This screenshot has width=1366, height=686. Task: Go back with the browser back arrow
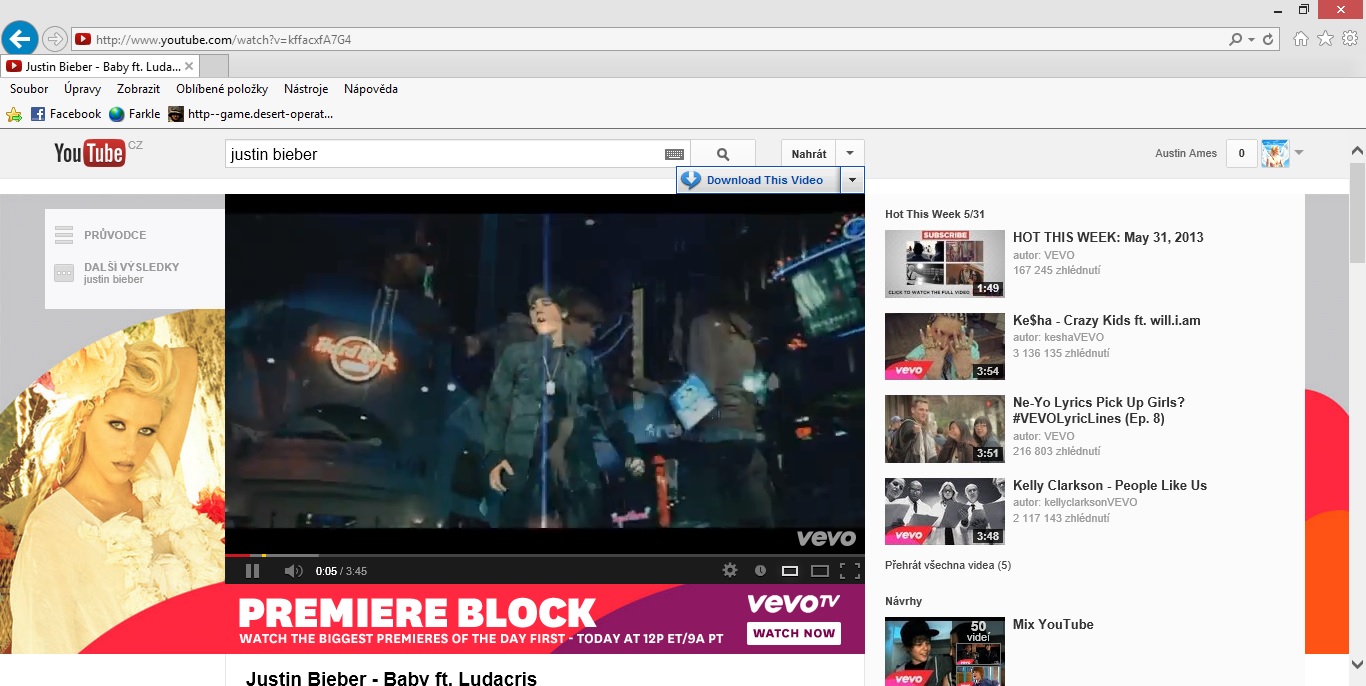point(20,39)
